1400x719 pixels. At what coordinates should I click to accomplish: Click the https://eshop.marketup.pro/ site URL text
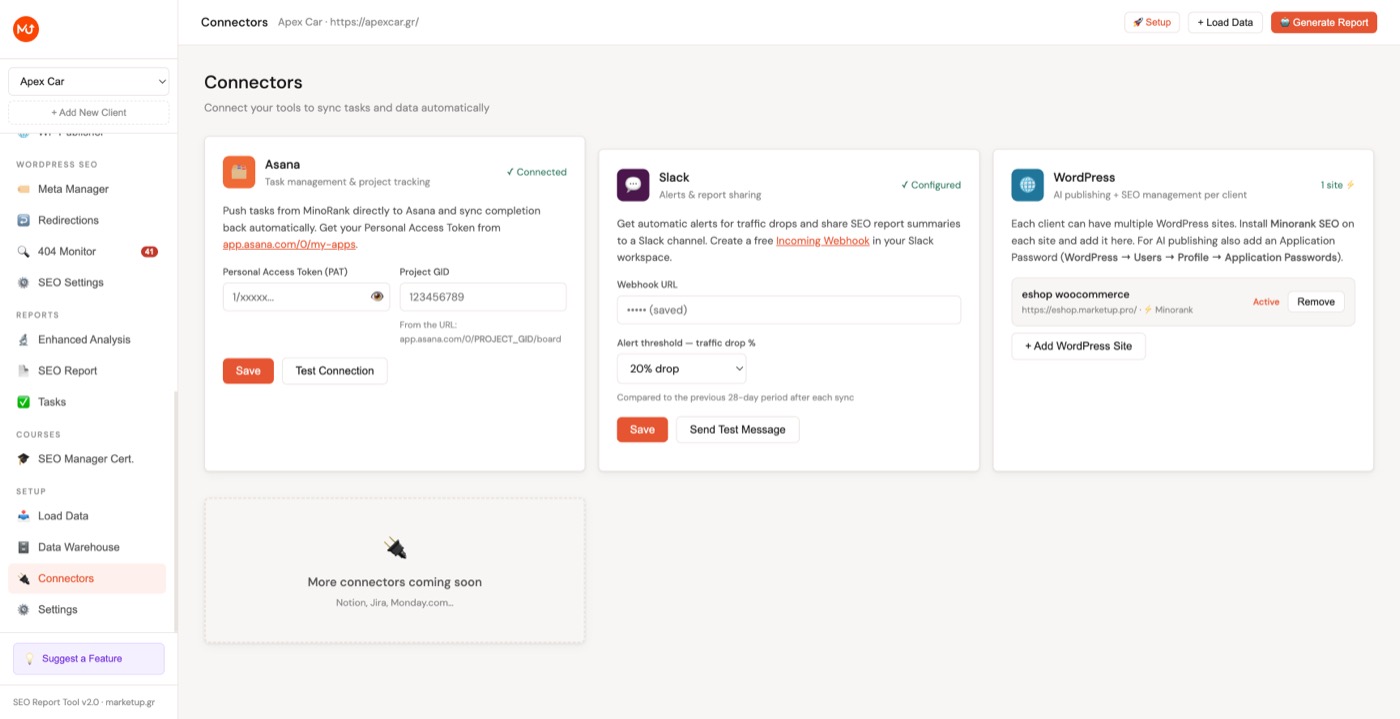(x=1079, y=310)
